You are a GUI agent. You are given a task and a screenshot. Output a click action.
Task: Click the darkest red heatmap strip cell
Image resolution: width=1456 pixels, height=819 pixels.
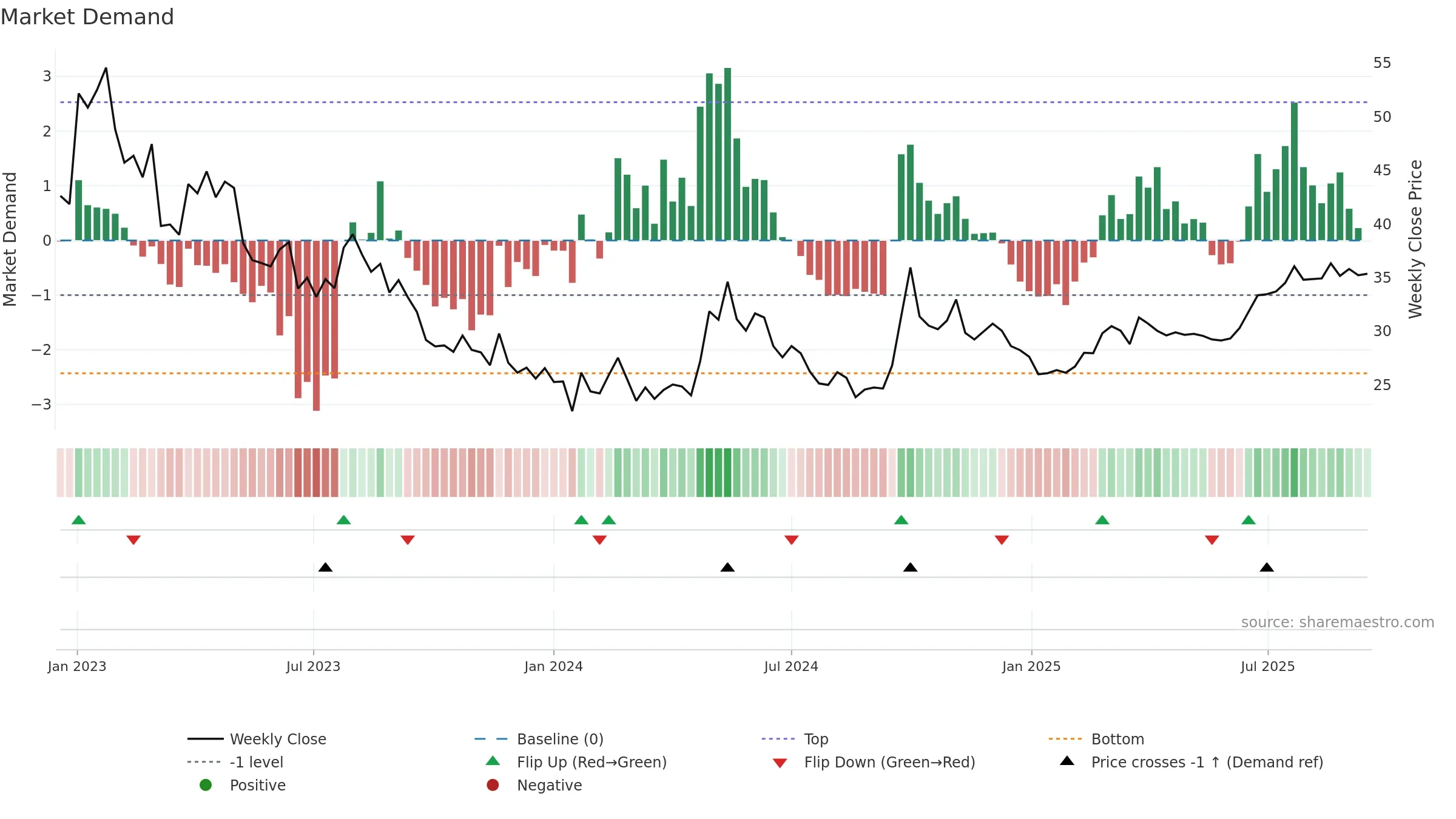(x=316, y=473)
